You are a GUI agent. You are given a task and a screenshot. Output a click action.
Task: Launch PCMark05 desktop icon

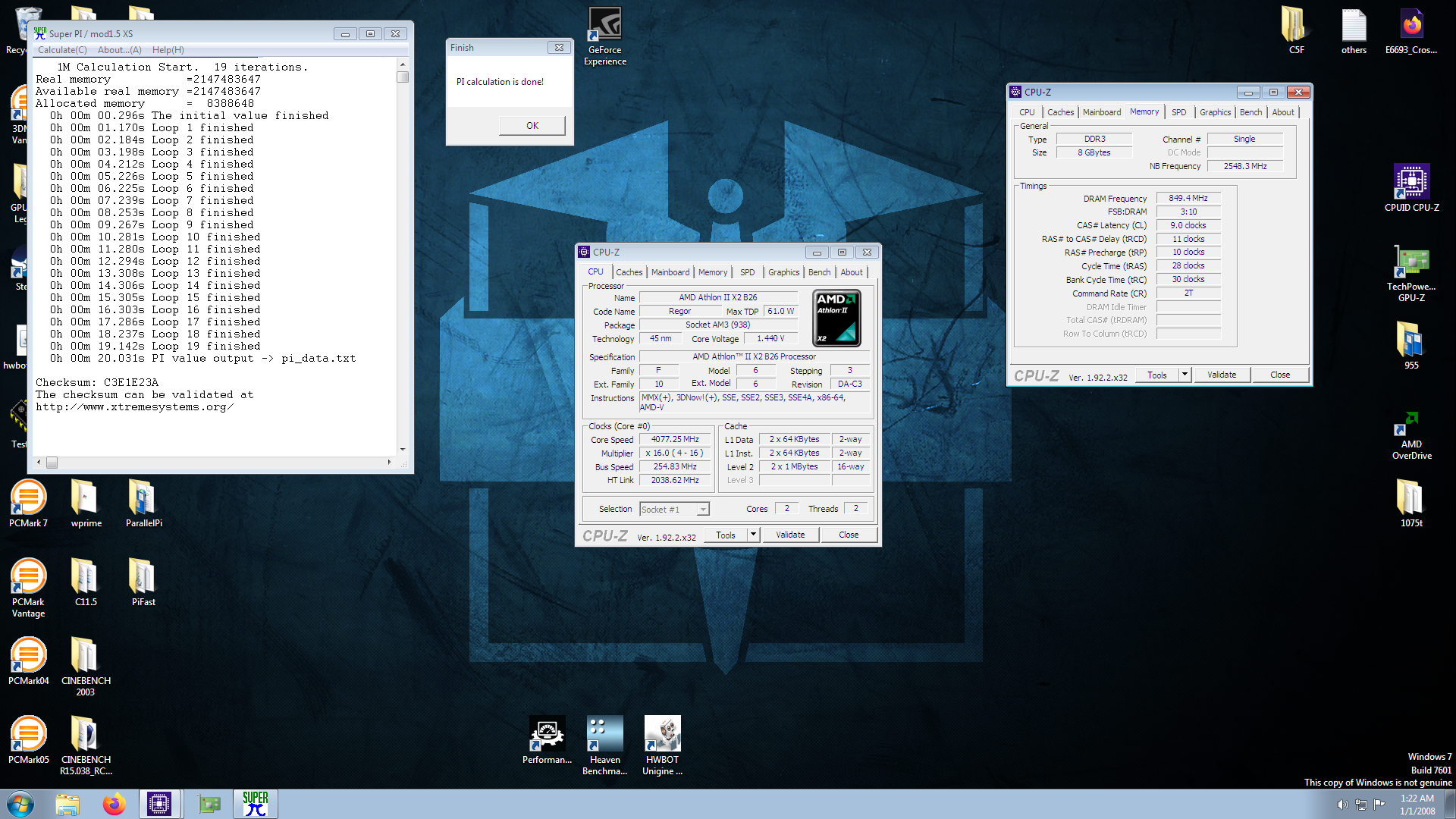tap(28, 740)
